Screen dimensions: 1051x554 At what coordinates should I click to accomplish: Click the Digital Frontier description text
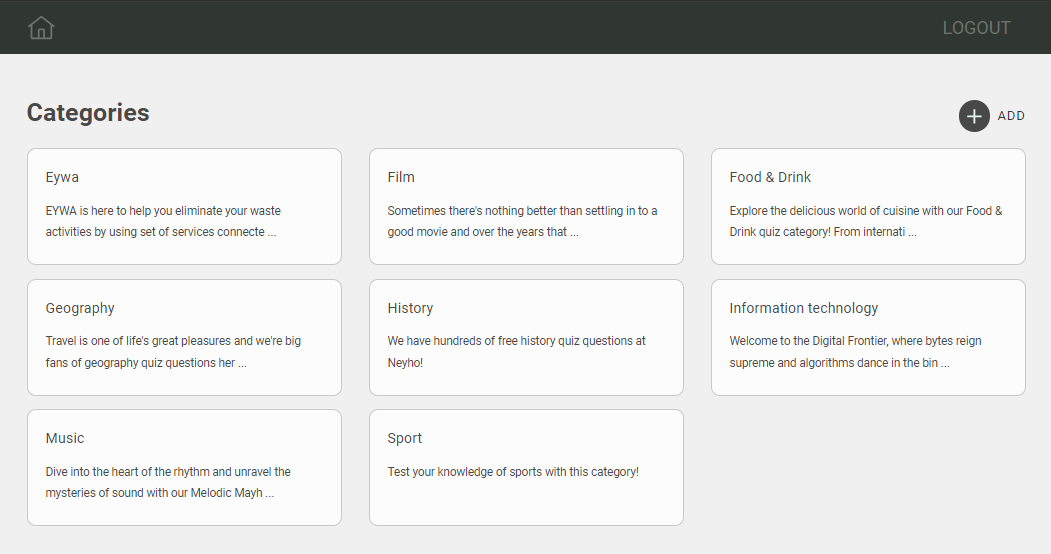pos(855,352)
